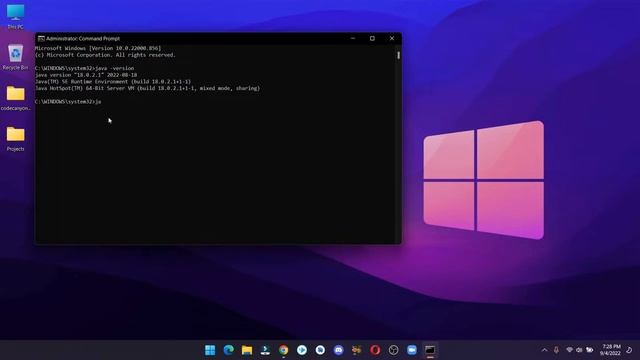Click the Java SE Runtime Environment line
This screenshot has width=640, height=360.
[113, 82]
